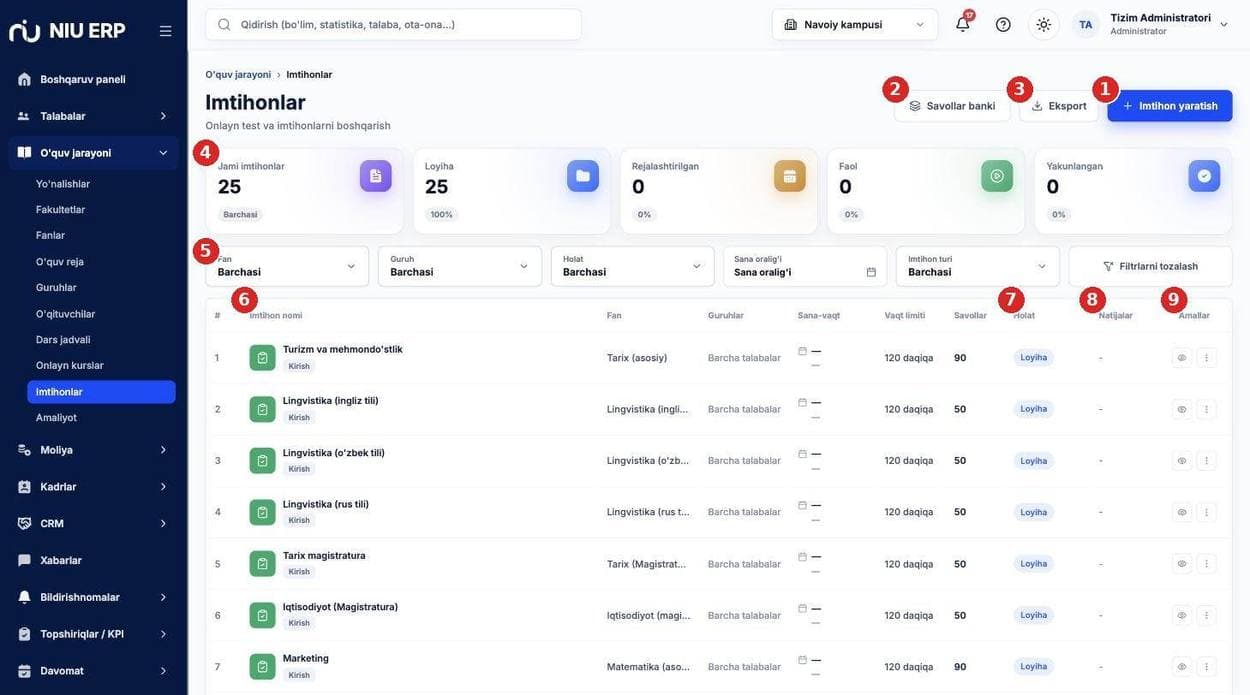Open the Imtihon turi filter dropdown
This screenshot has width=1250, height=695.
[x=978, y=266]
